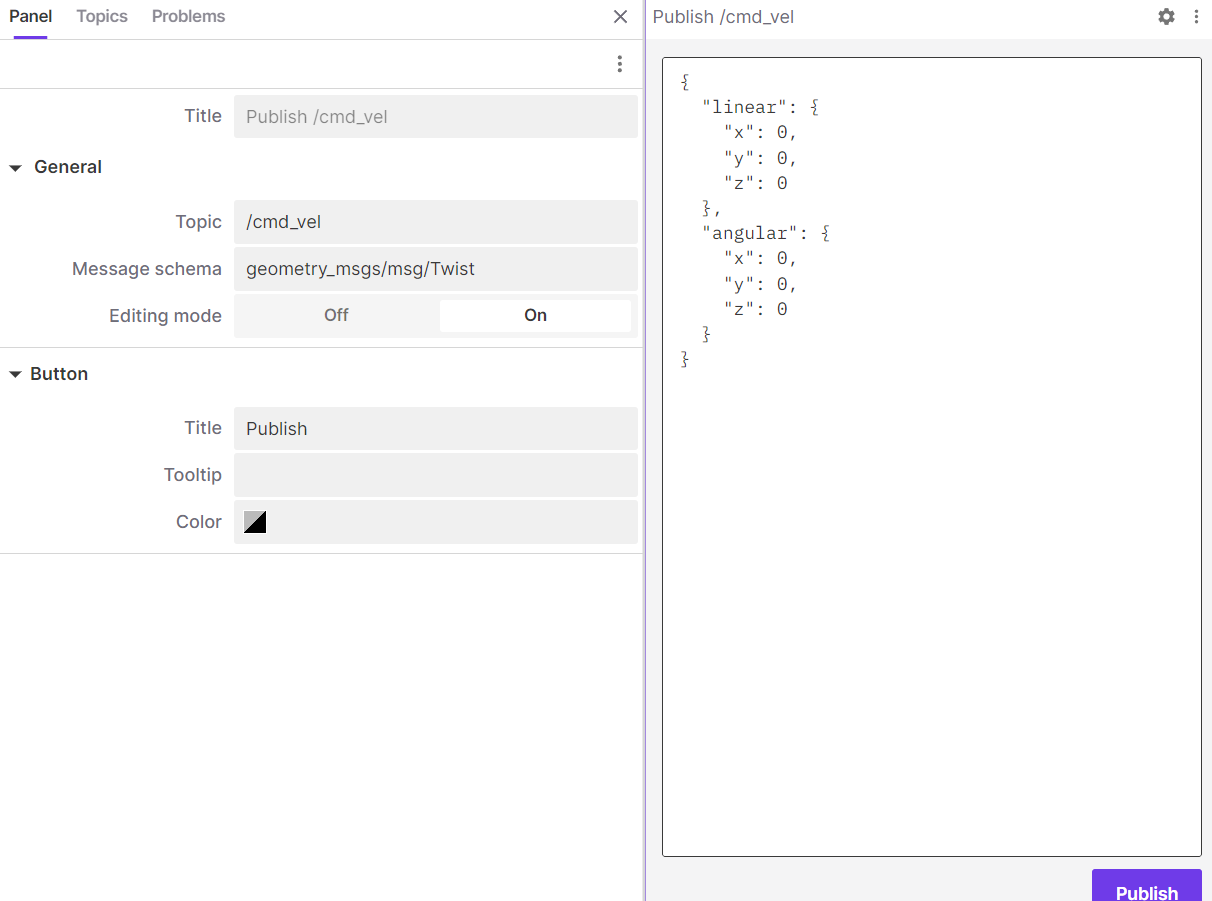The image size is (1212, 901).
Task: Collapse the Button section
Action: point(16,375)
